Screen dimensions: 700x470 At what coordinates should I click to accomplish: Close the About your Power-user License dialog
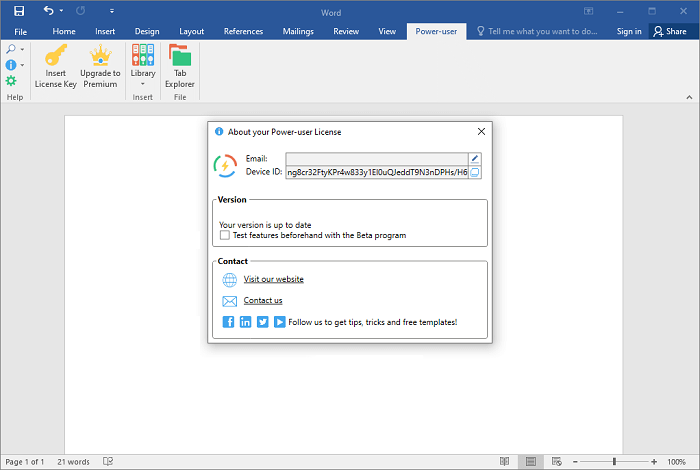(481, 131)
